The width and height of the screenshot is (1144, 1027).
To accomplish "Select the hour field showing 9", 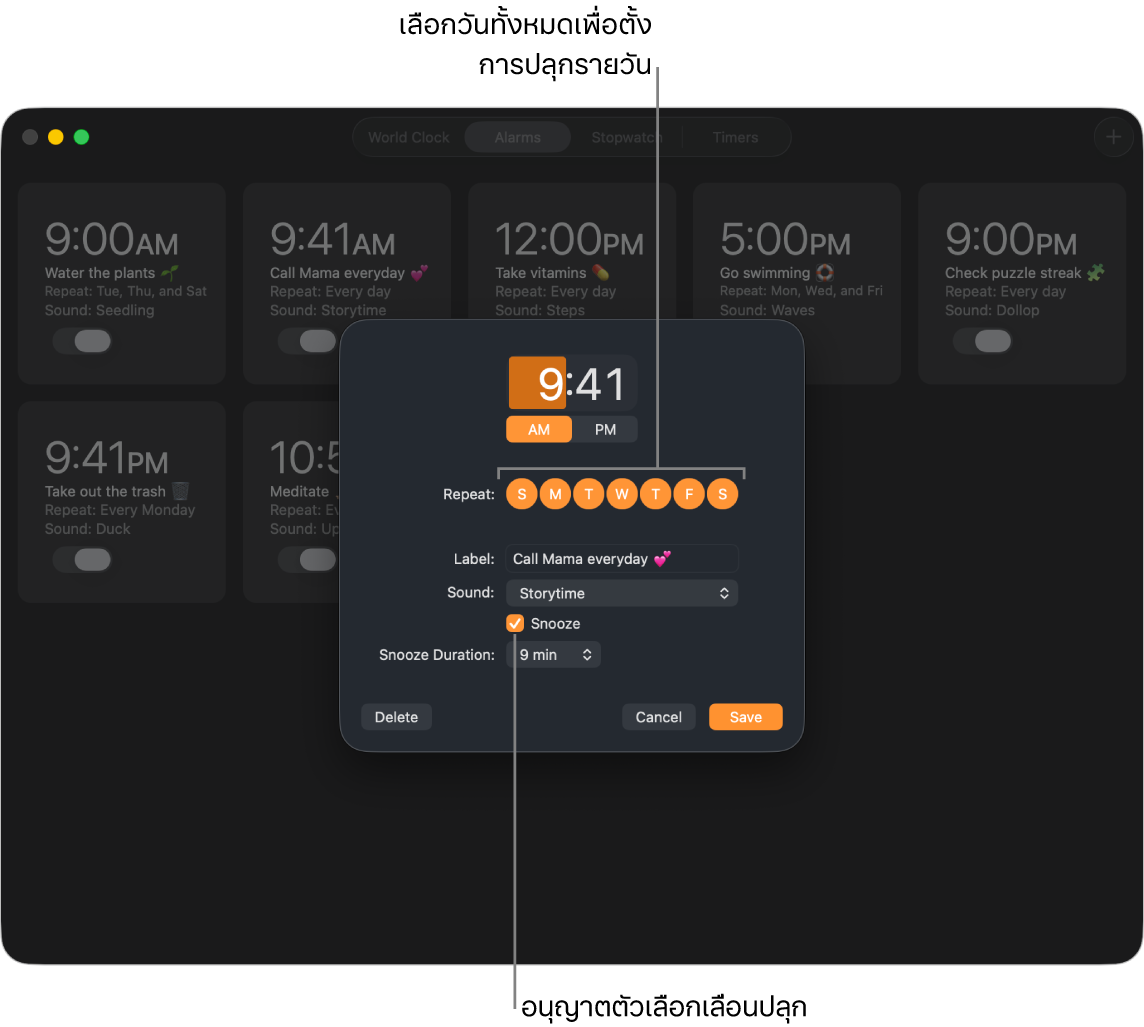I will click(537, 383).
